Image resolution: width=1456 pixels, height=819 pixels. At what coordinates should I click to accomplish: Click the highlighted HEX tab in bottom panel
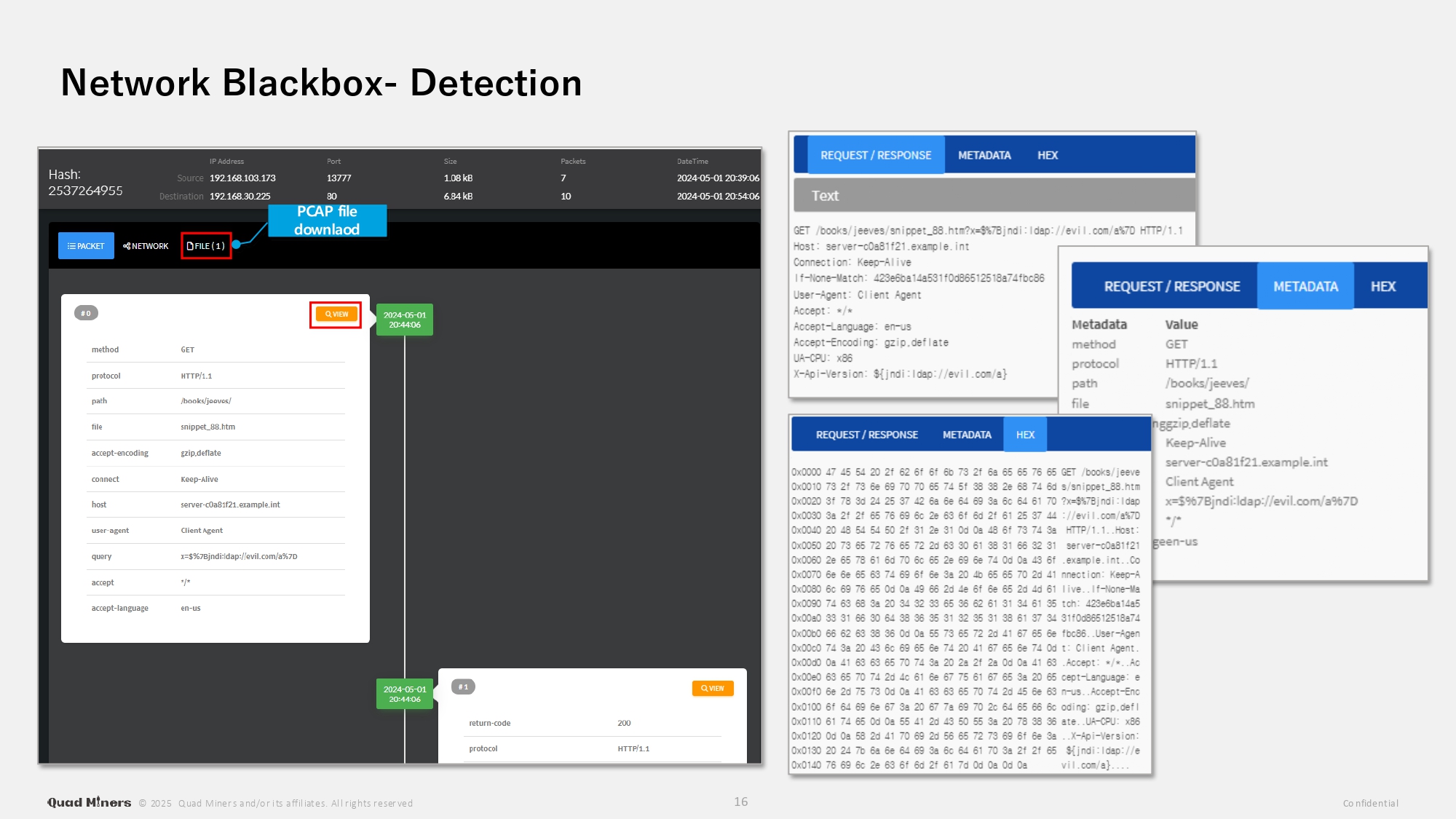pos(1024,435)
